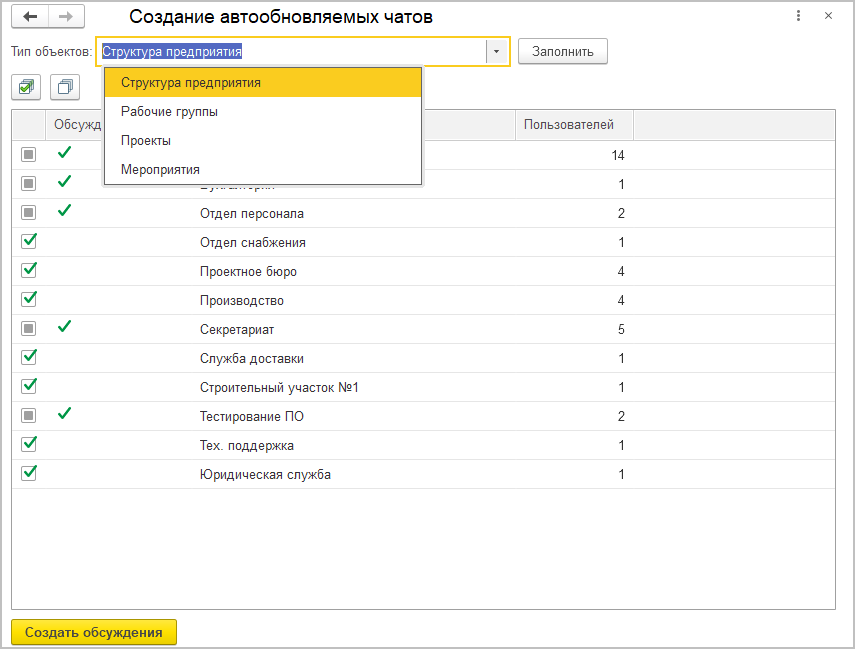Viewport: 855px width, 649px height.
Task: Open the three-dot more options menu
Action: (798, 16)
